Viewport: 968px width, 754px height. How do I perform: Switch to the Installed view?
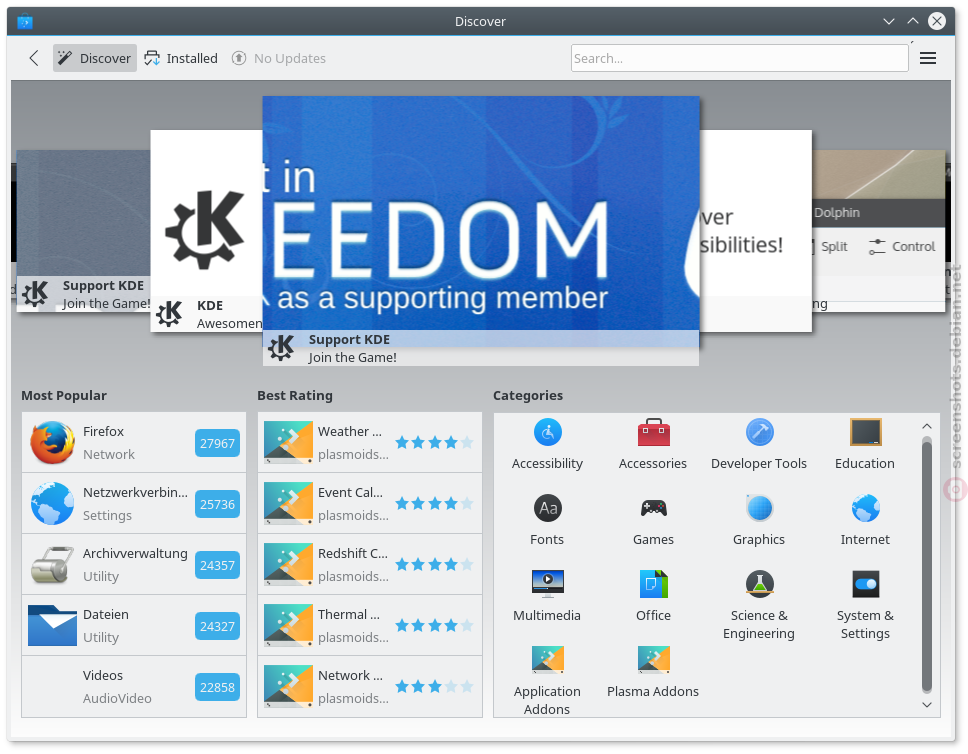tap(181, 58)
